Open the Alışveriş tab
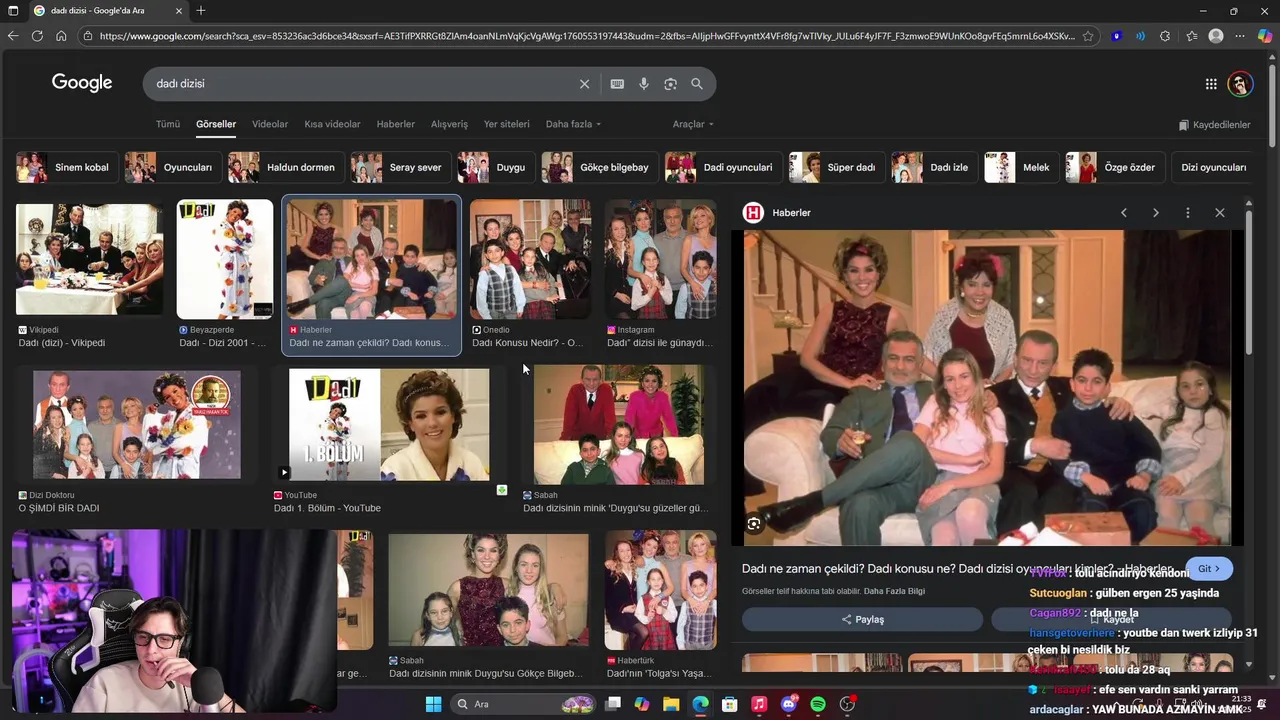 point(449,124)
